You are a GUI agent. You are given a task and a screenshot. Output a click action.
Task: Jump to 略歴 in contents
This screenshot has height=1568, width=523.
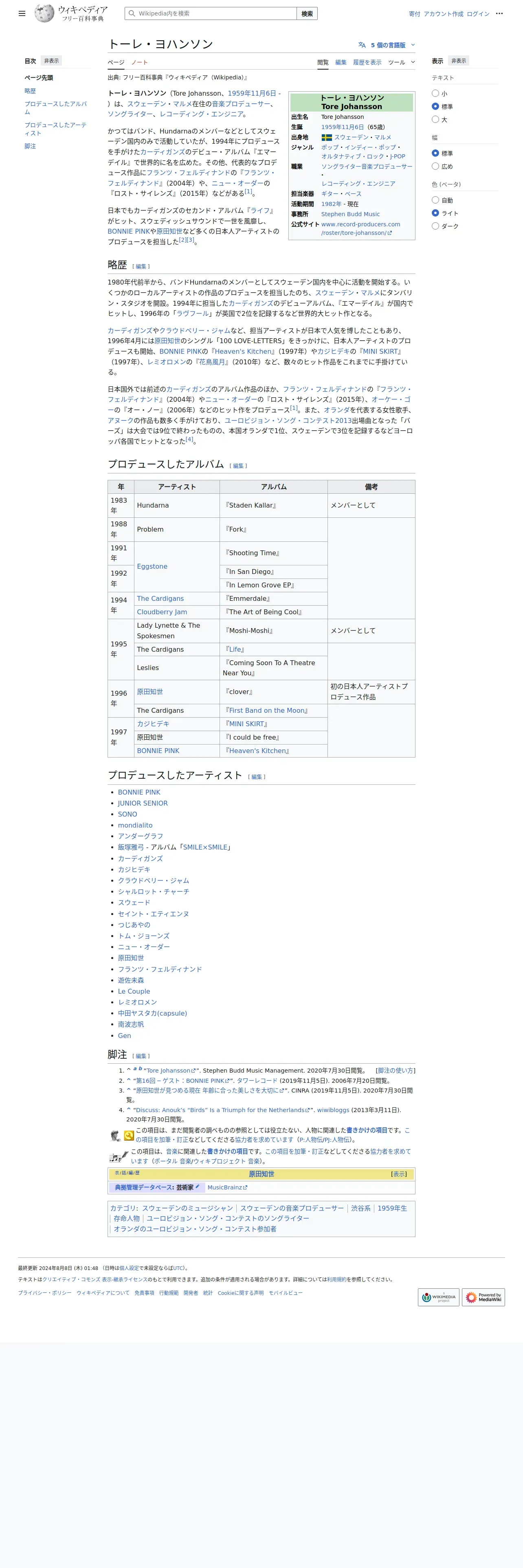(x=30, y=91)
